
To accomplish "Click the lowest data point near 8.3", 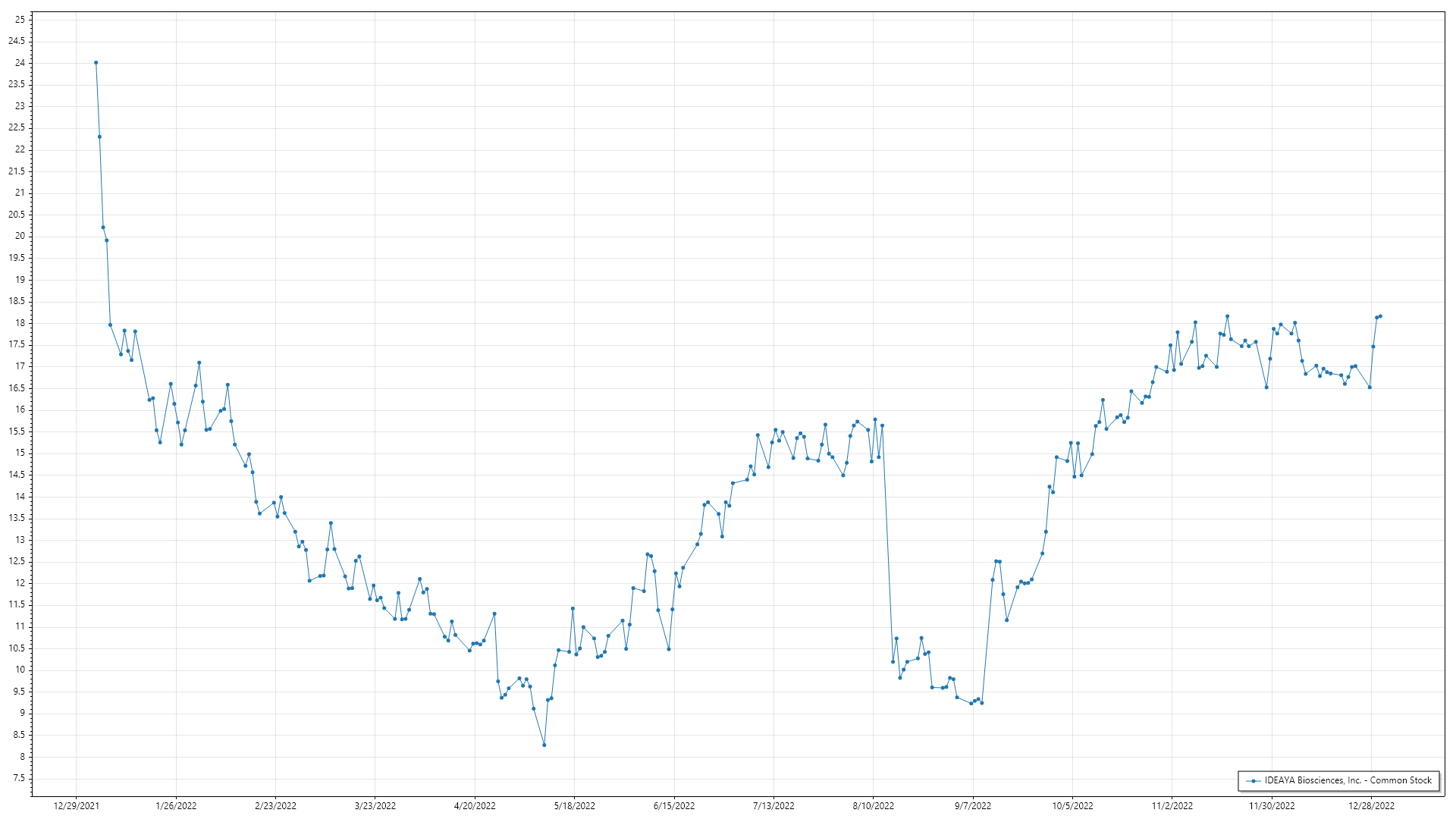I will click(x=544, y=745).
